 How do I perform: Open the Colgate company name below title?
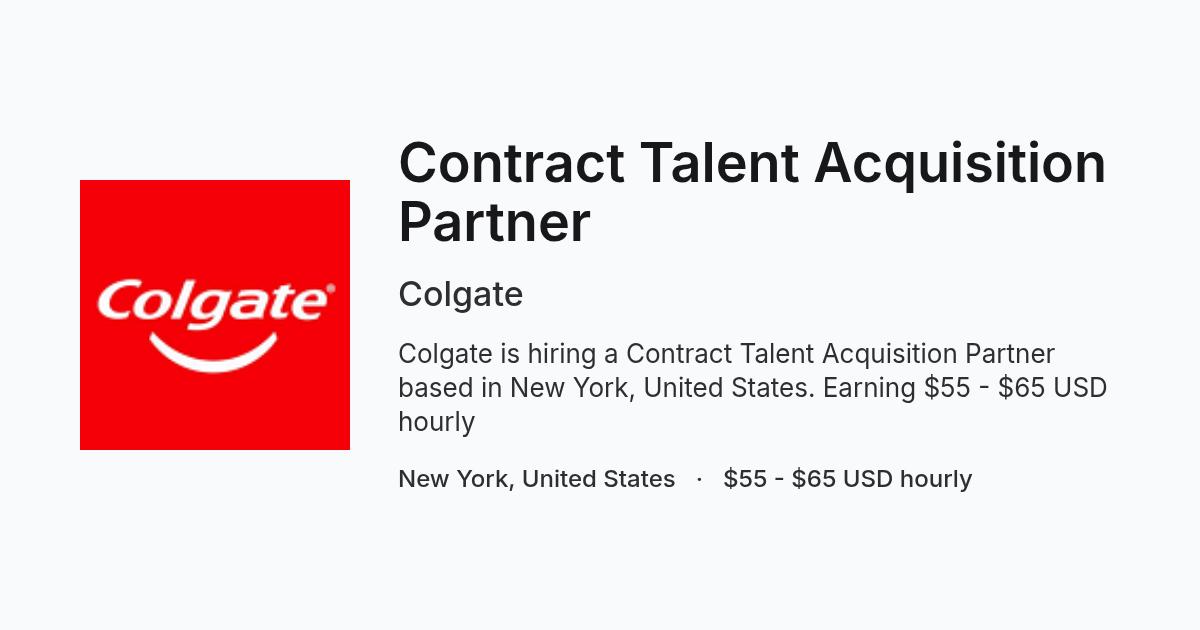461,294
